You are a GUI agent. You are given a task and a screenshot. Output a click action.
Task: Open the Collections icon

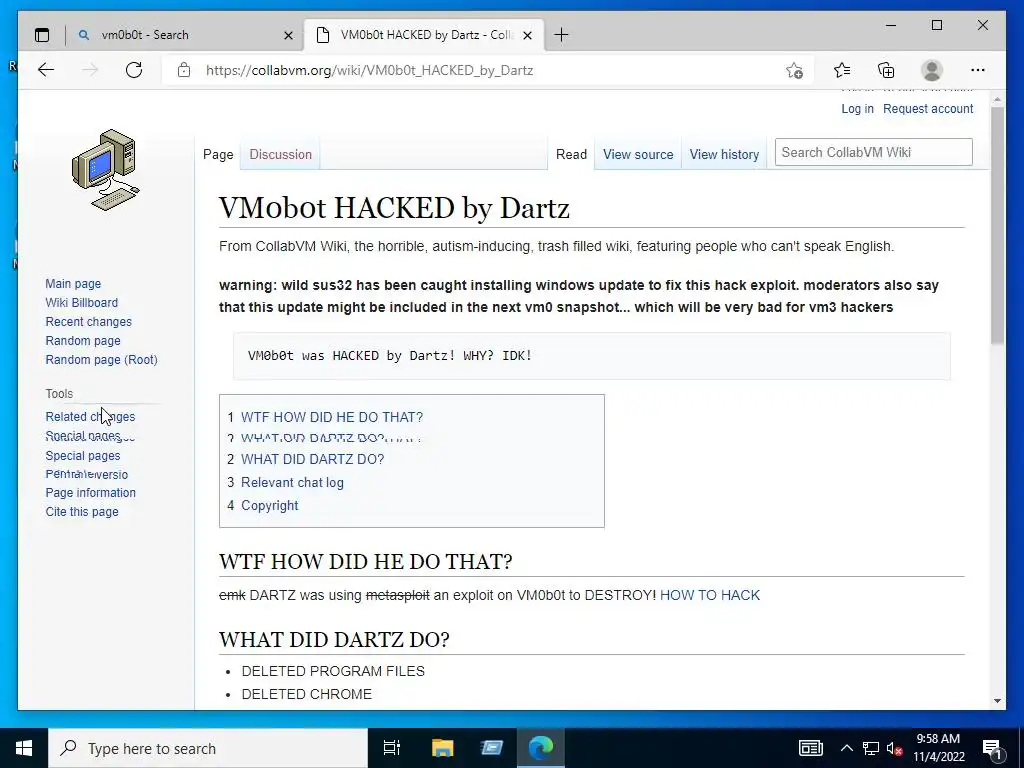pos(886,70)
